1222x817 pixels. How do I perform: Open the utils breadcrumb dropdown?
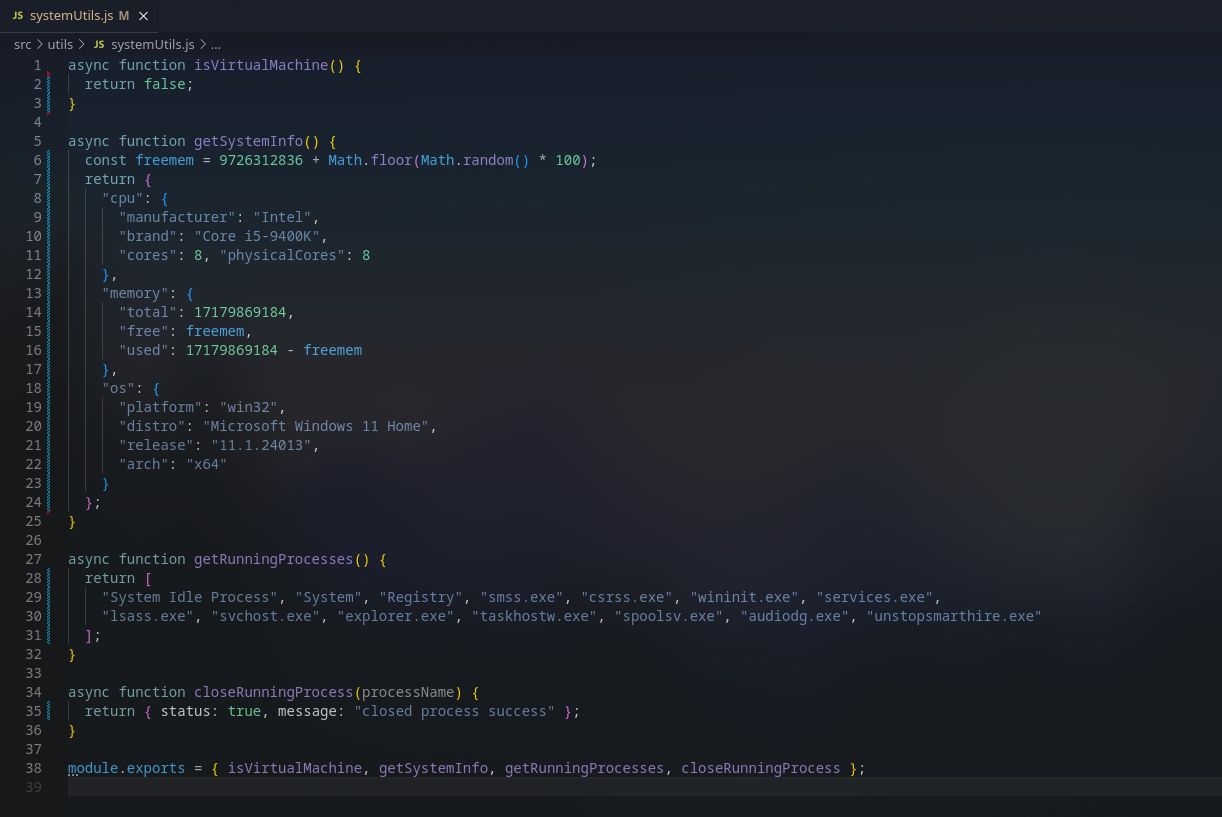coord(60,44)
